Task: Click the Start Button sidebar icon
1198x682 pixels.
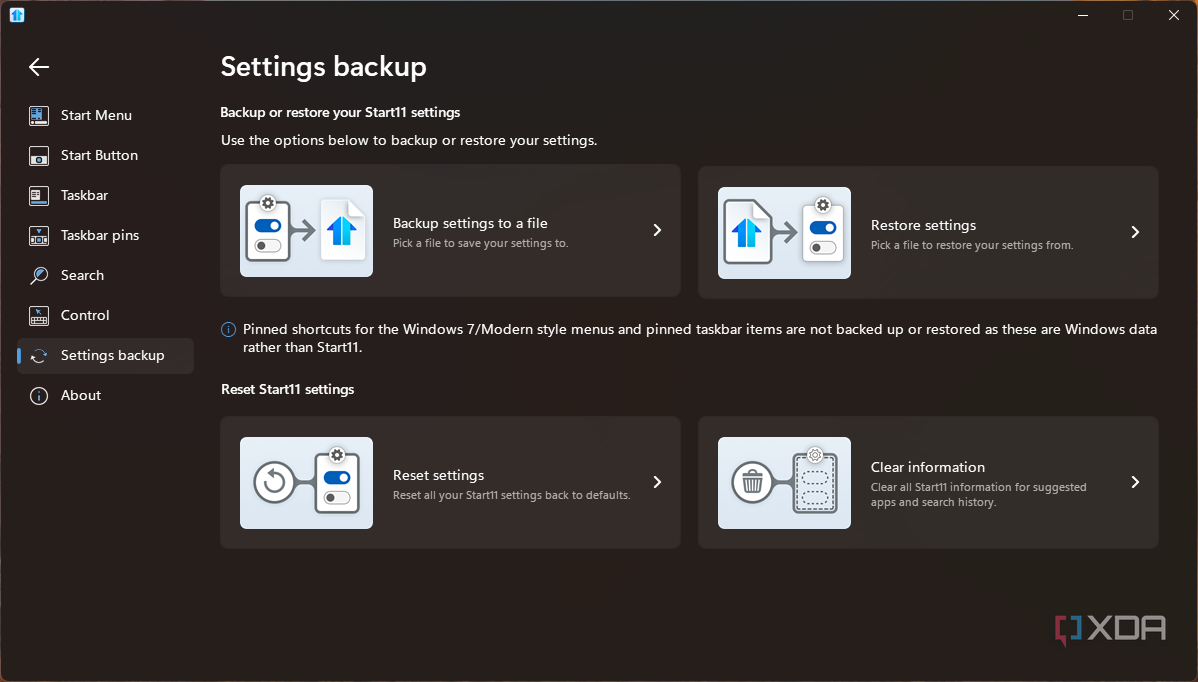Action: (x=39, y=156)
